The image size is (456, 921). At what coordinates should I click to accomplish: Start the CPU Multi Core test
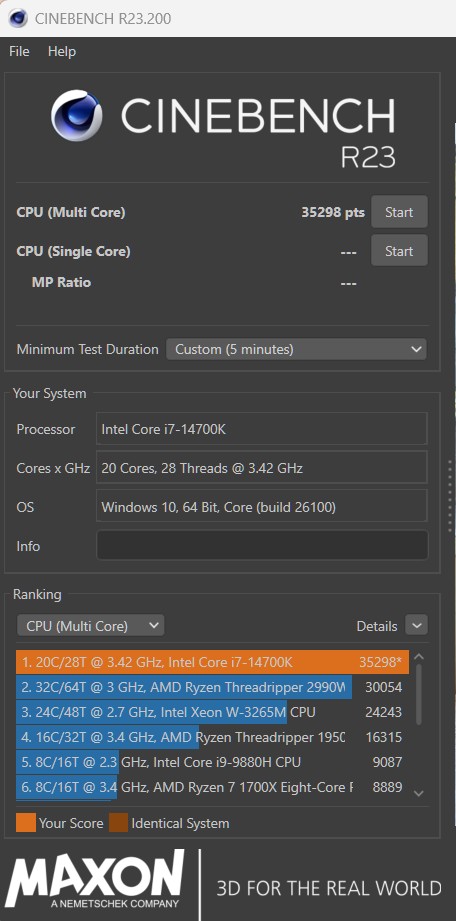tap(399, 212)
